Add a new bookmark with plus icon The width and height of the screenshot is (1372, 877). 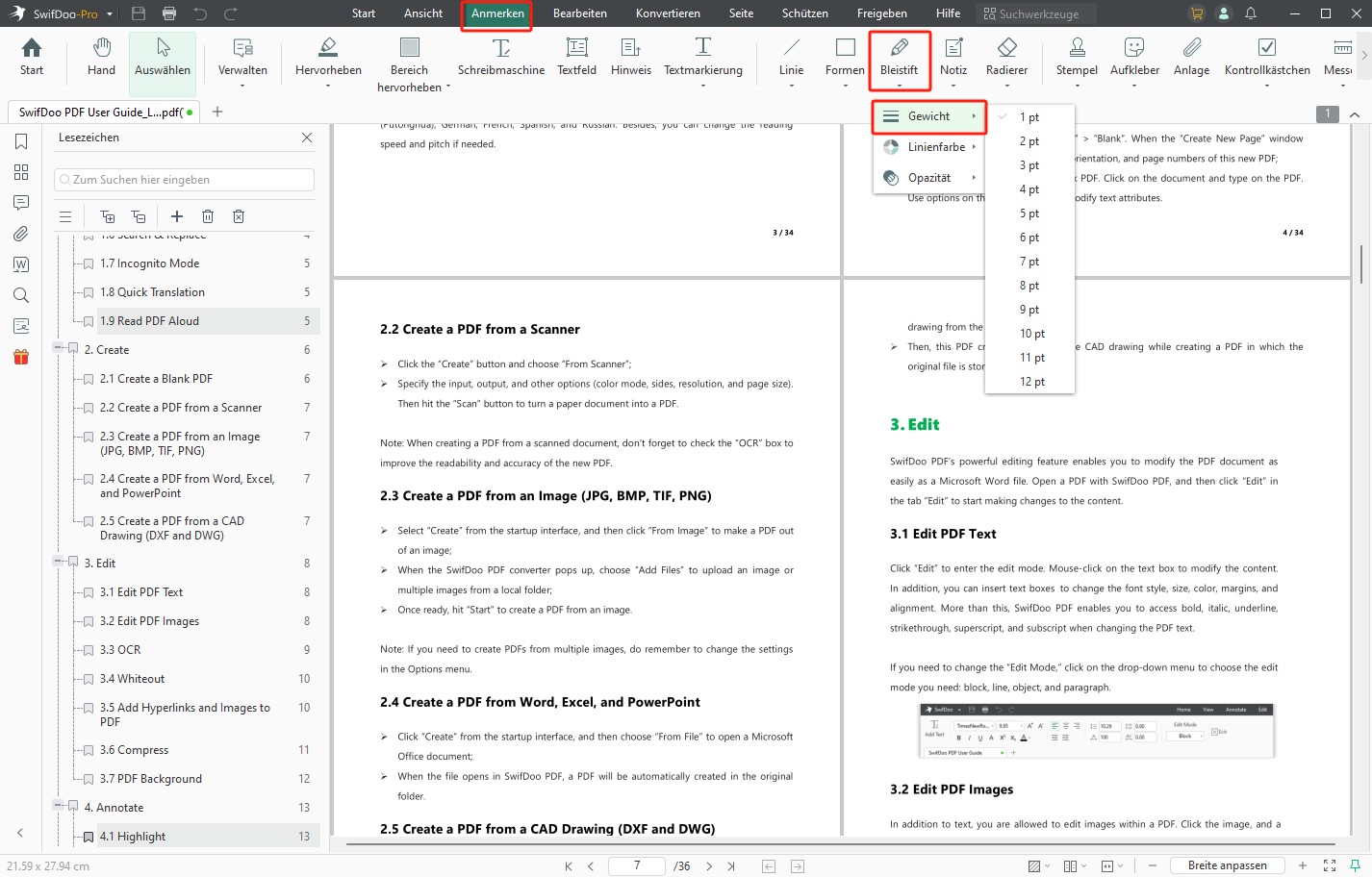point(177,216)
